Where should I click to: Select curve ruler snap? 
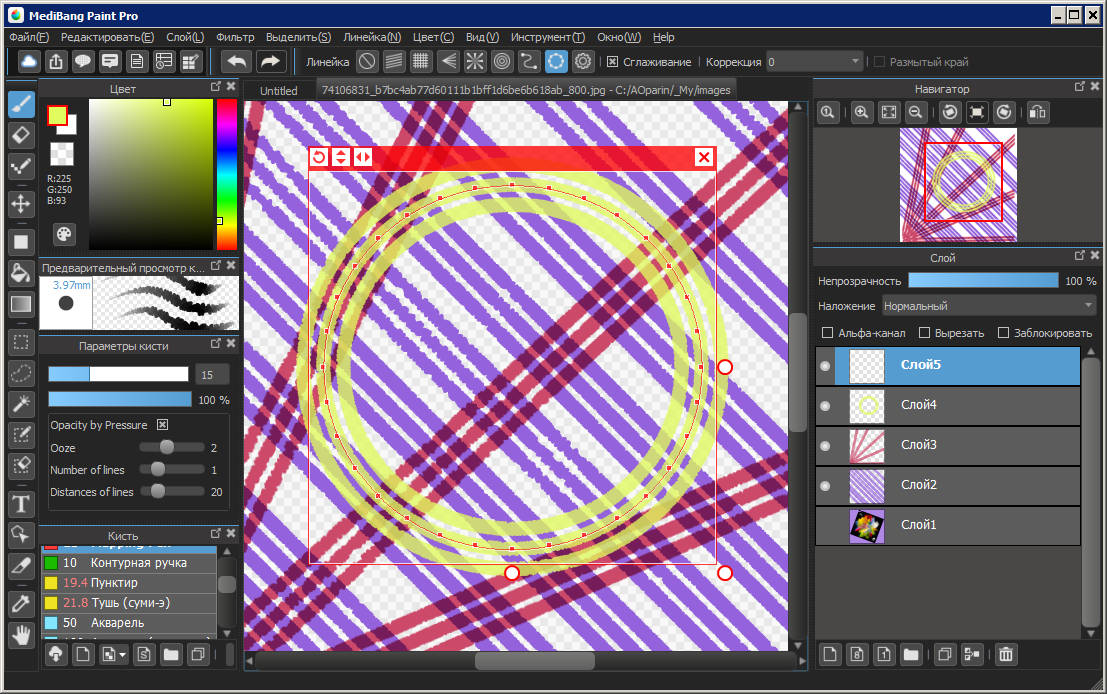click(x=529, y=61)
